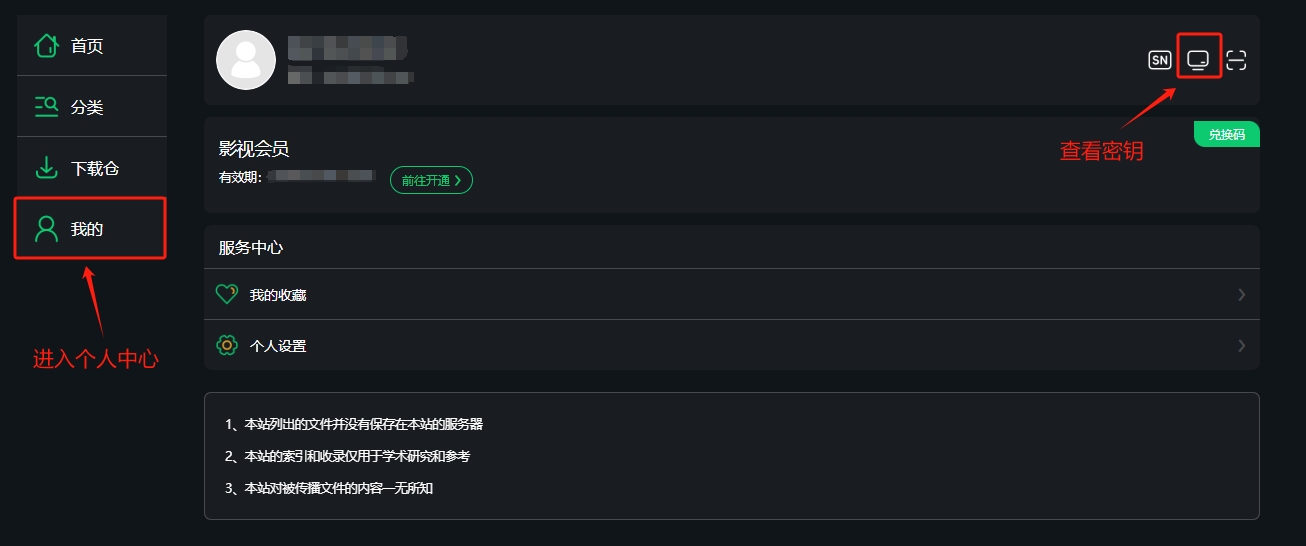
Task: Open the key viewer screen icon
Action: click(1198, 60)
